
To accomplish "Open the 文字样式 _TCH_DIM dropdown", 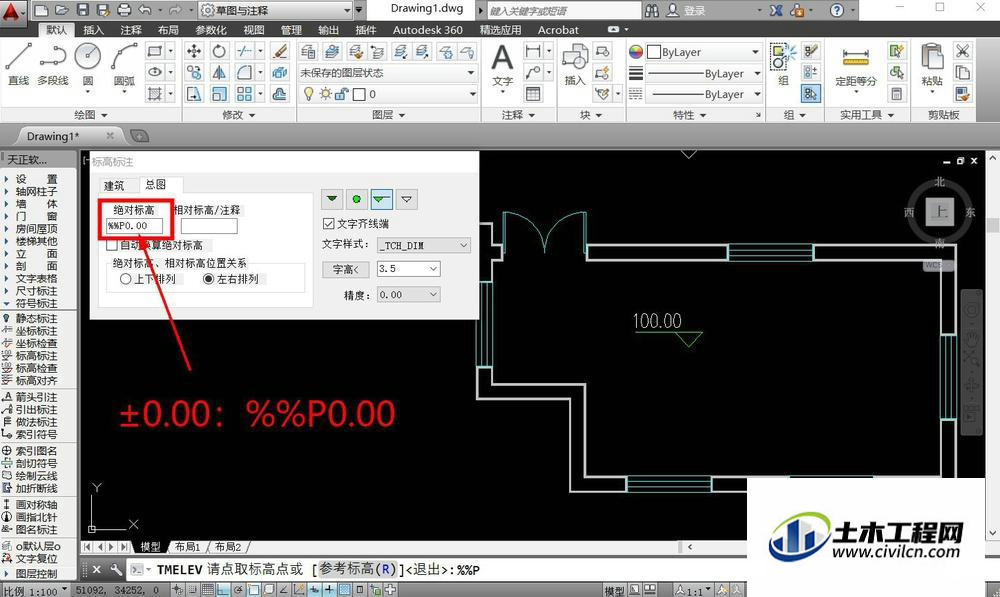I will pyautogui.click(x=424, y=245).
